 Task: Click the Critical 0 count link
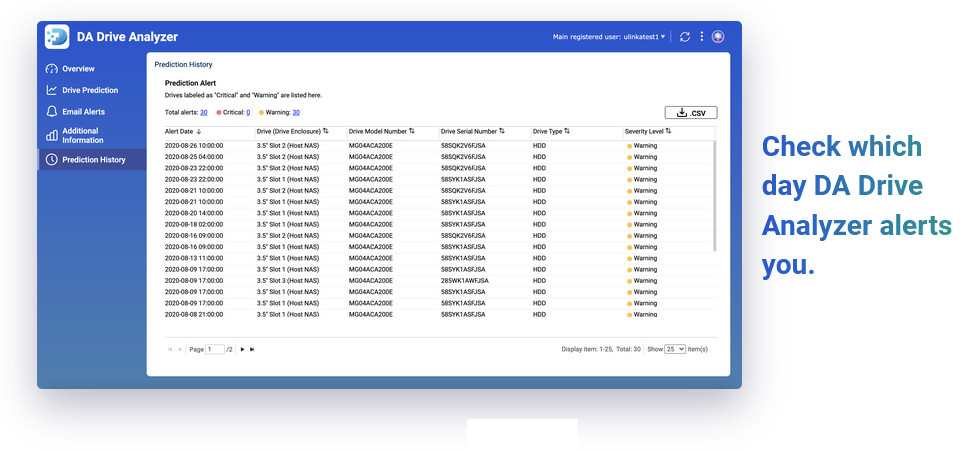pos(248,113)
